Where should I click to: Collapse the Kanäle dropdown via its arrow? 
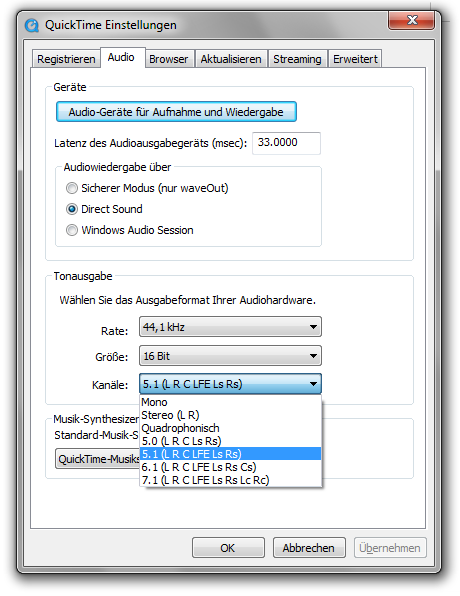(313, 384)
